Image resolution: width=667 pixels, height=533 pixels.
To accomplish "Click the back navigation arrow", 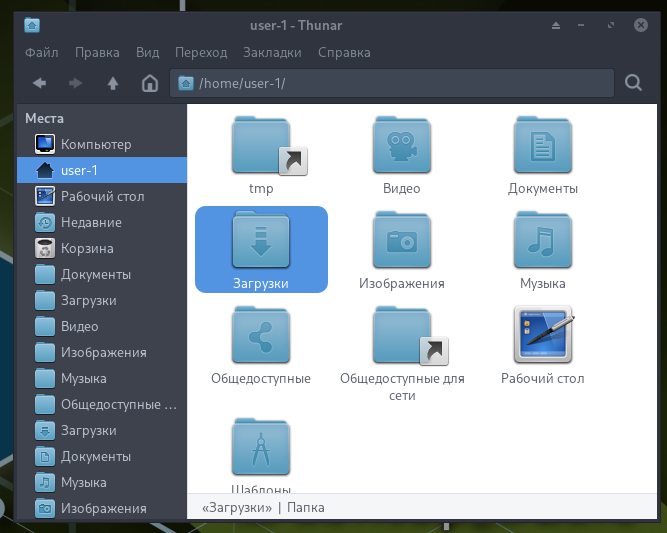I will 40,83.
